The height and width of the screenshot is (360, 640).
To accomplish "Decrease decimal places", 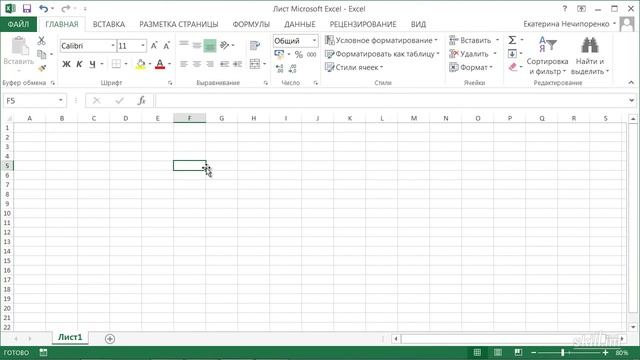I will tap(292, 69).
